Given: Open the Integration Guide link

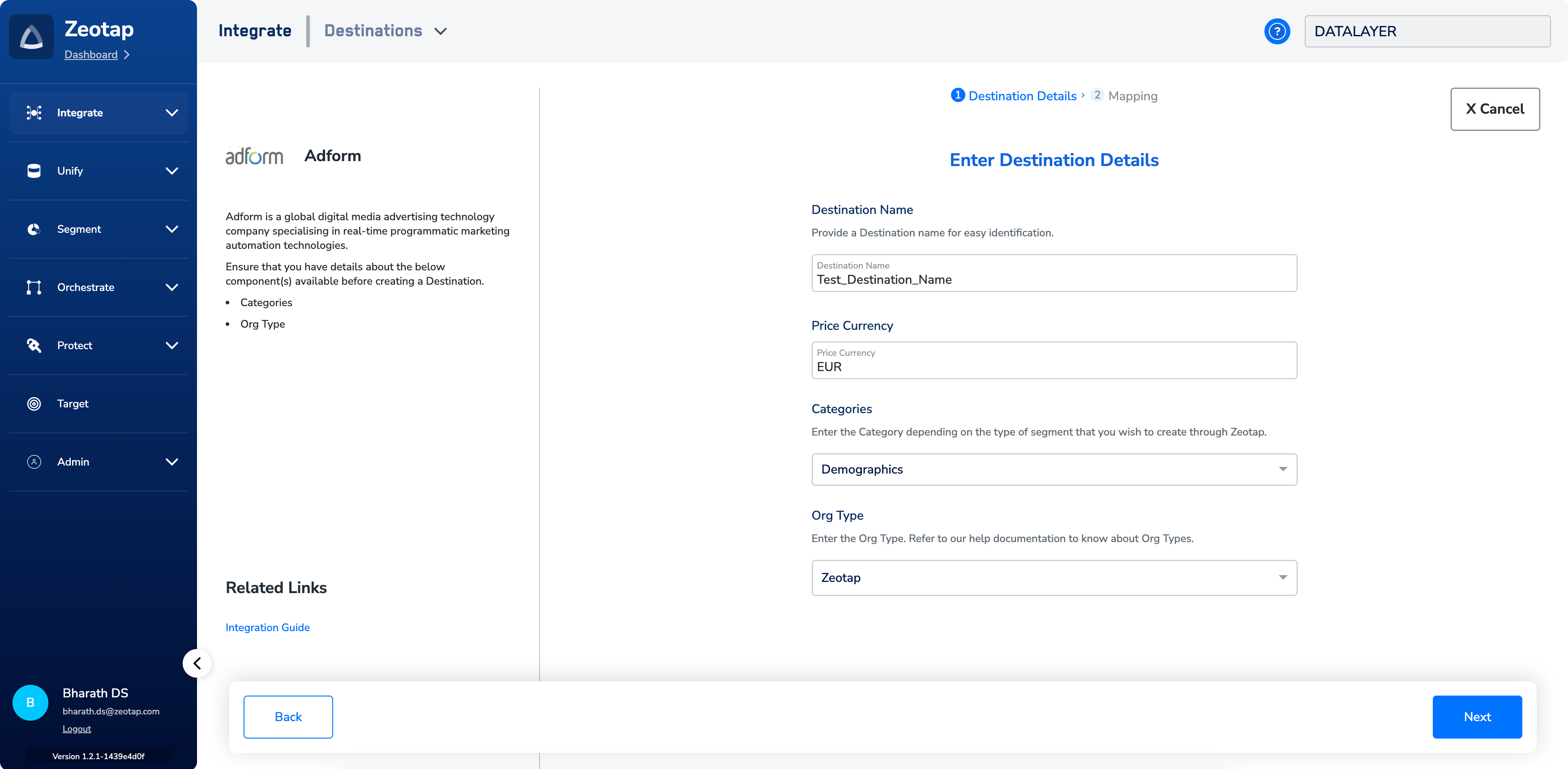Looking at the screenshot, I should click(x=267, y=627).
